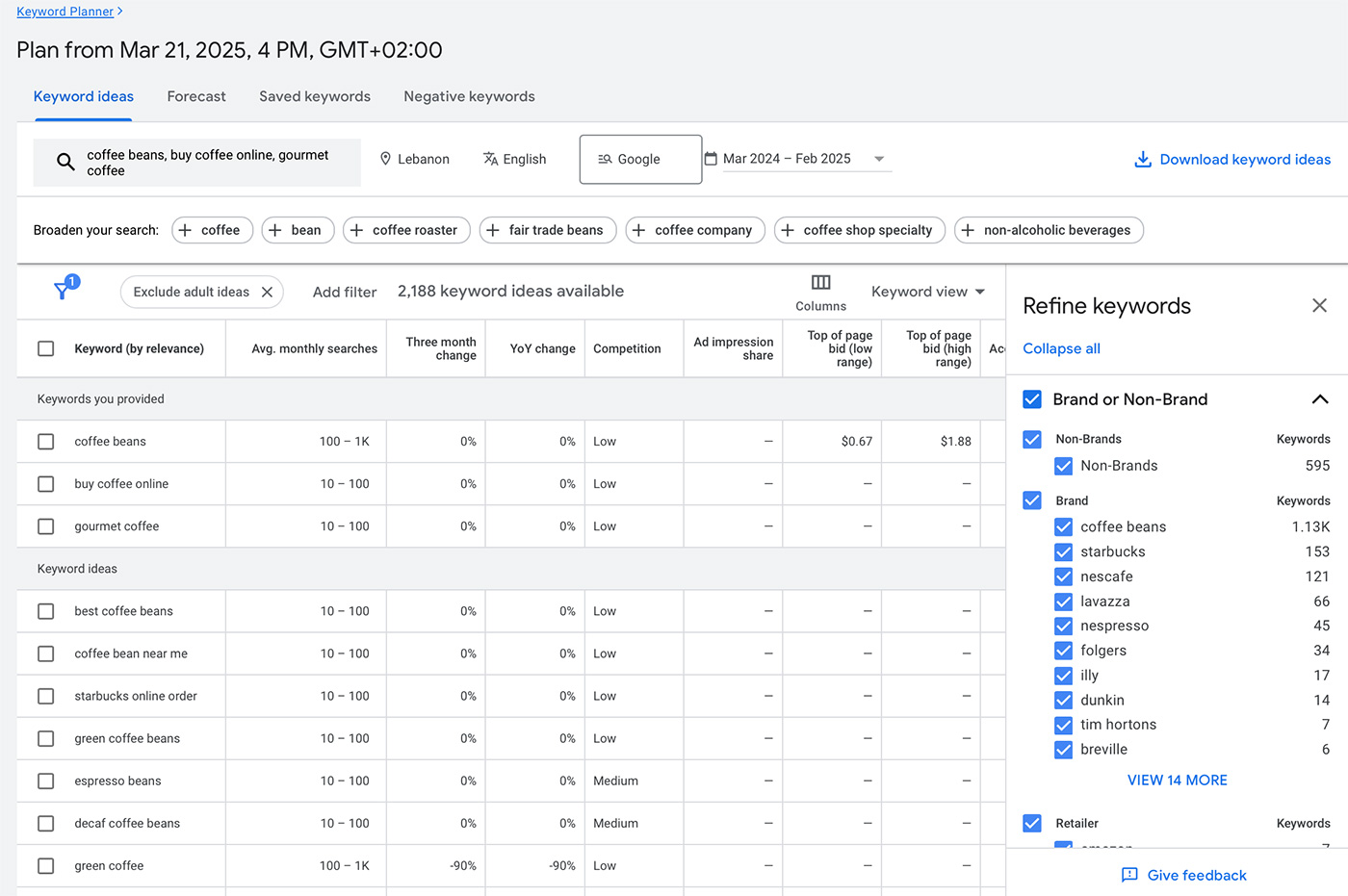Screen dimensions: 1348x896
Task: Click breadcrumb chevron after Keyword Planner
Action: click(119, 12)
